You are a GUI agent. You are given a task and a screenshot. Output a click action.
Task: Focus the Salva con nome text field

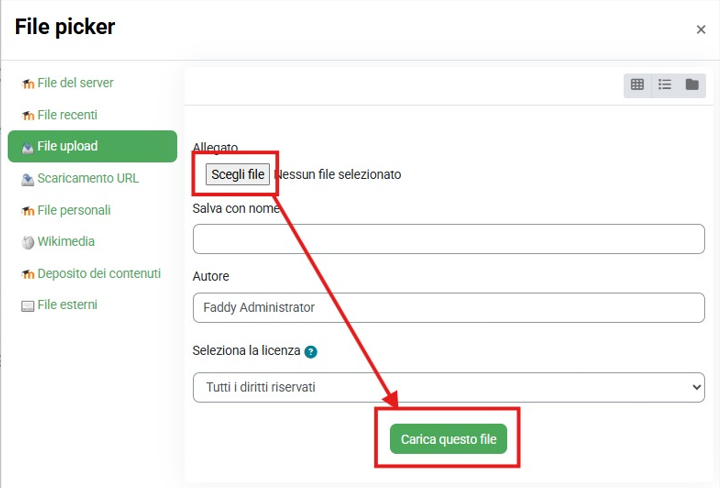pyautogui.click(x=449, y=239)
